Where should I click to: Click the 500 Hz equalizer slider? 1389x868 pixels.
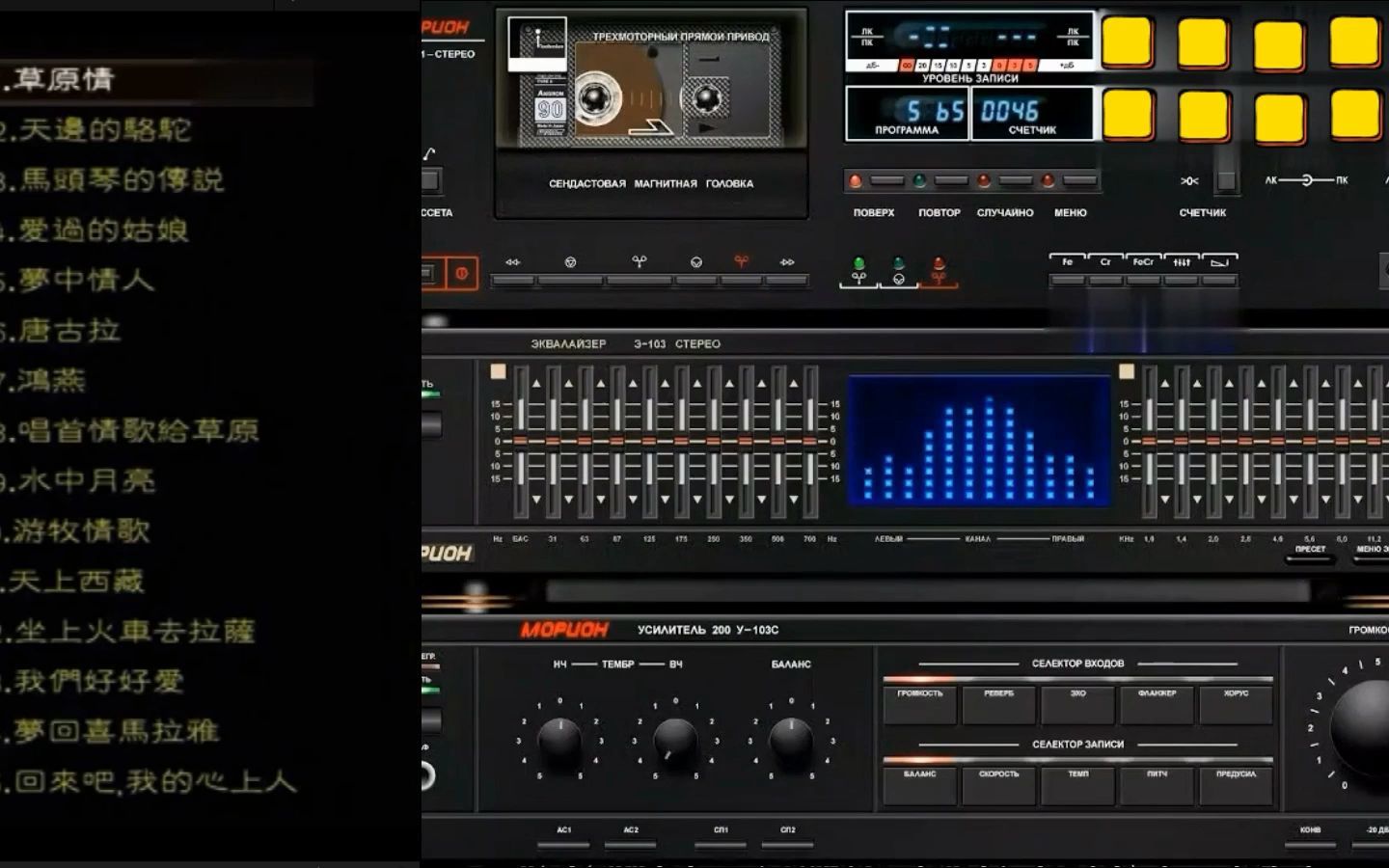click(777, 442)
